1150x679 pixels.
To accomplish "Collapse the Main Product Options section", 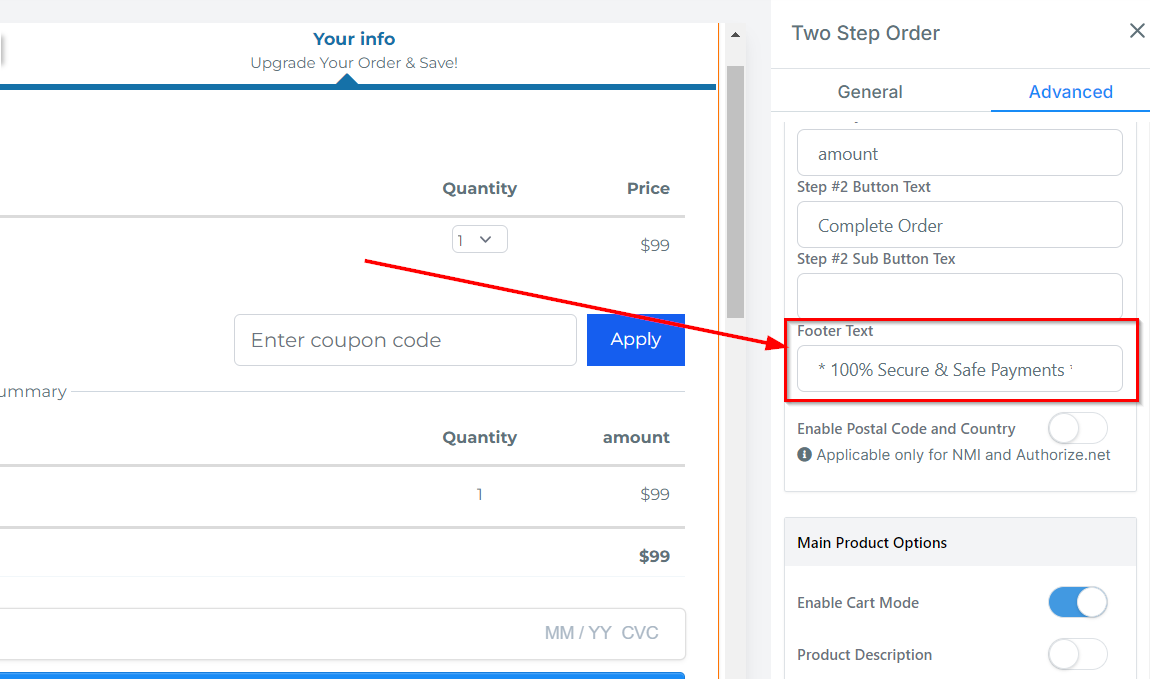I will (960, 543).
